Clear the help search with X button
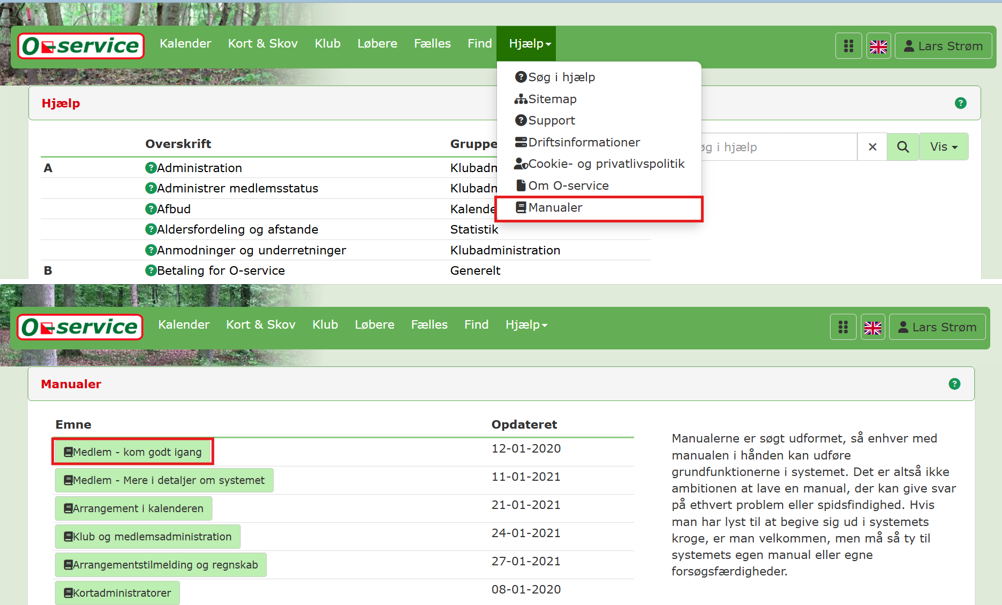This screenshot has width=1002, height=605. (872, 147)
